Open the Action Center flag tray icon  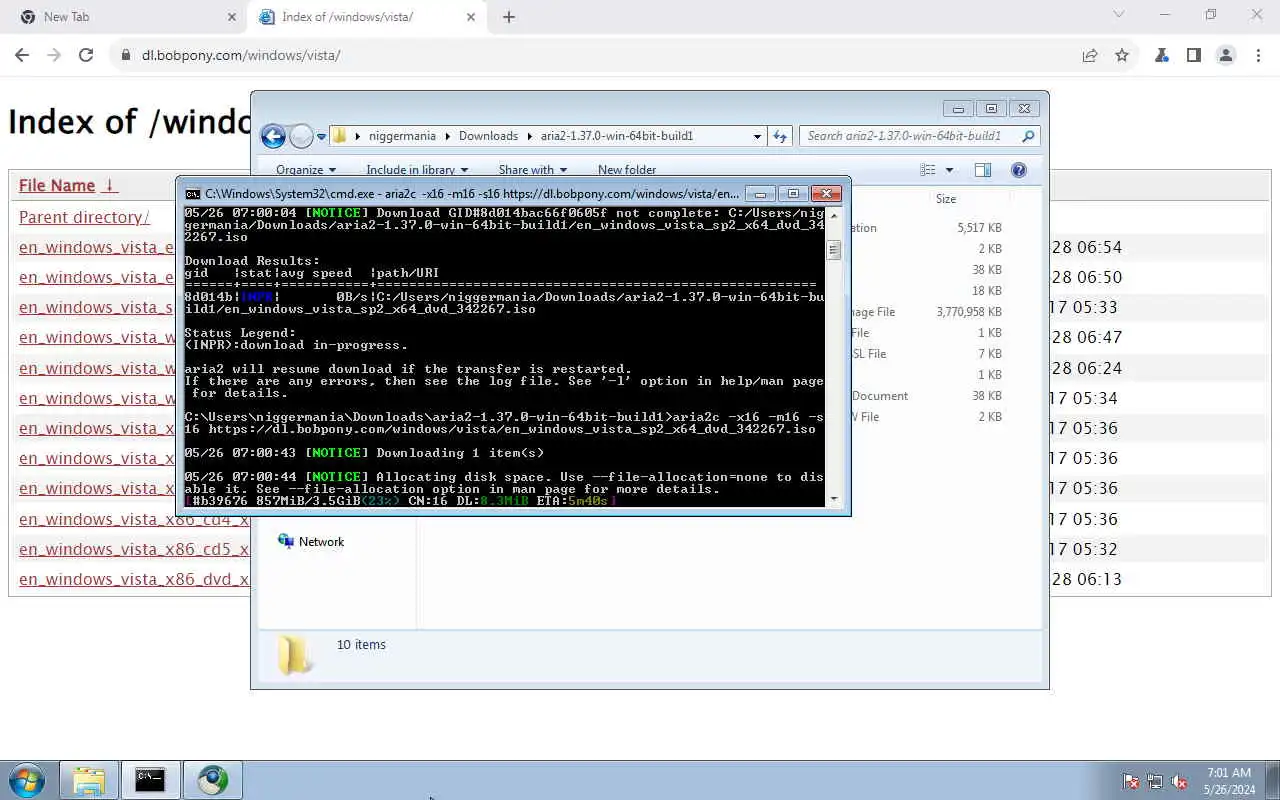(x=1131, y=781)
